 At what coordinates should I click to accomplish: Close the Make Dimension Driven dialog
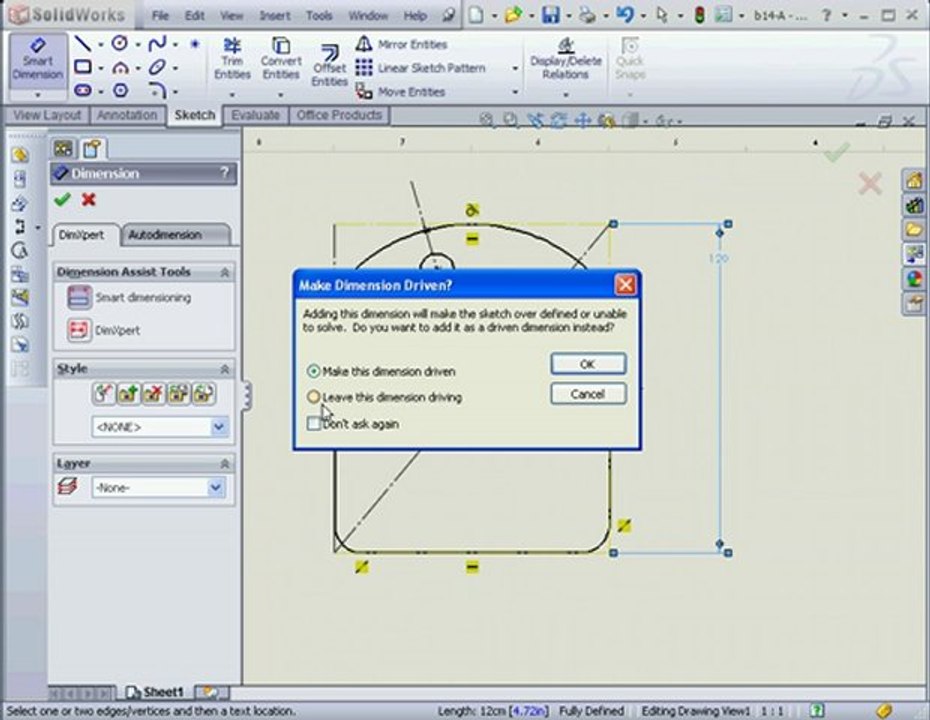pyautogui.click(x=625, y=285)
